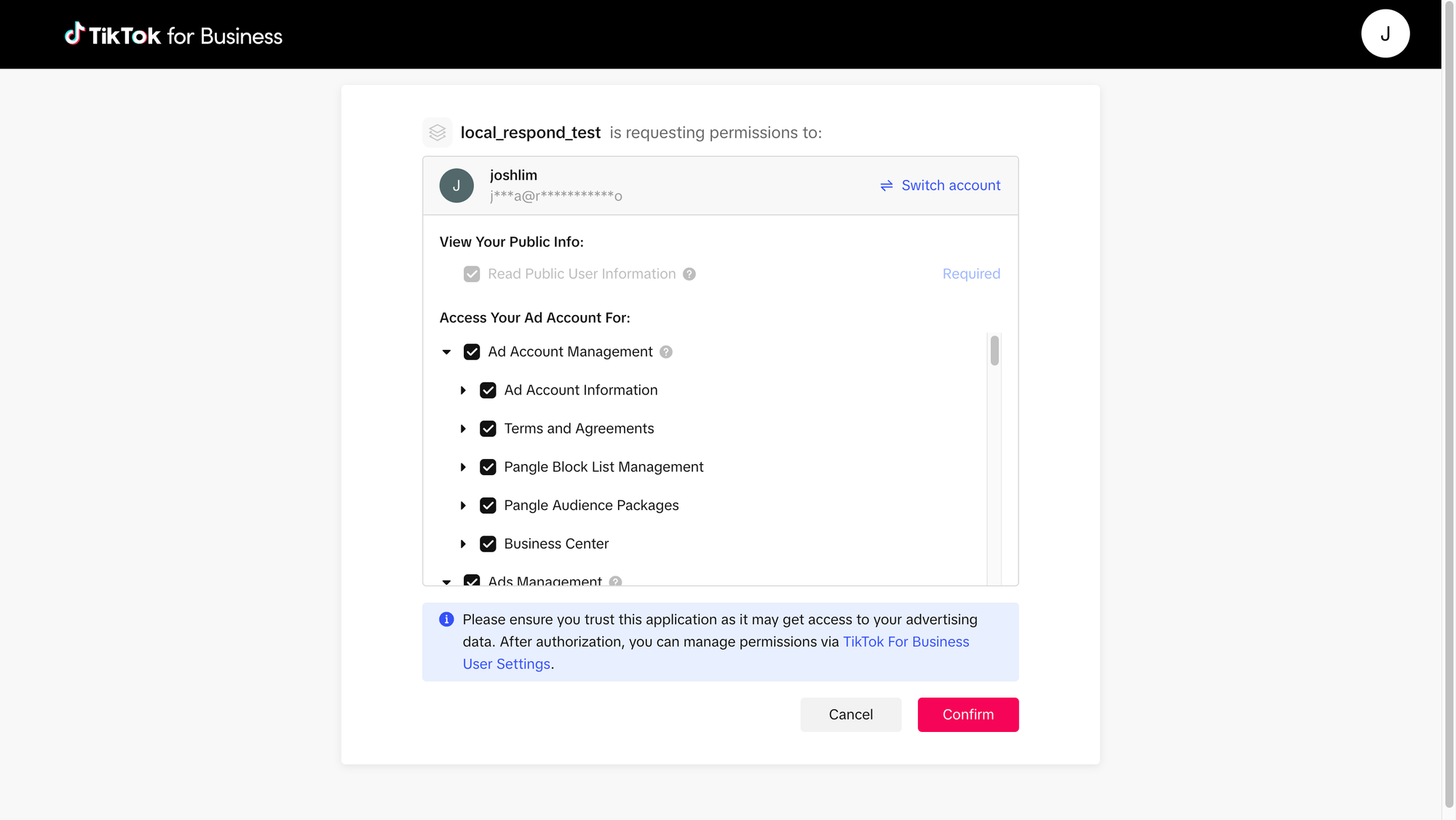This screenshot has height=820, width=1456.
Task: Uncheck the Terms and Agreements checkbox
Action: pos(488,429)
